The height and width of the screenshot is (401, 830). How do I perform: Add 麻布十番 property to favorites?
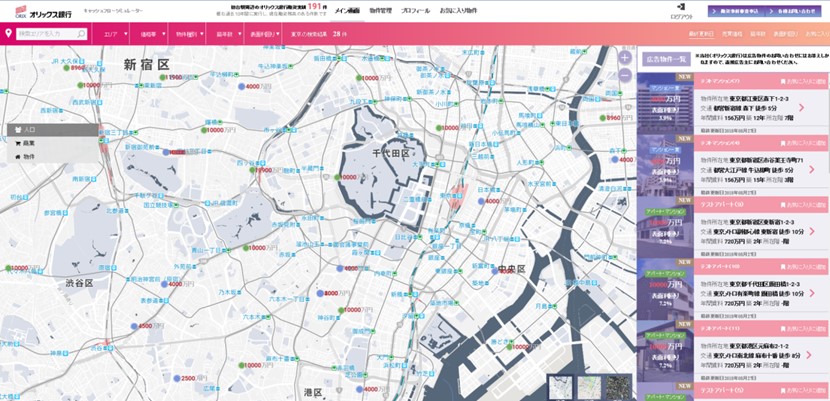[x=803, y=329]
